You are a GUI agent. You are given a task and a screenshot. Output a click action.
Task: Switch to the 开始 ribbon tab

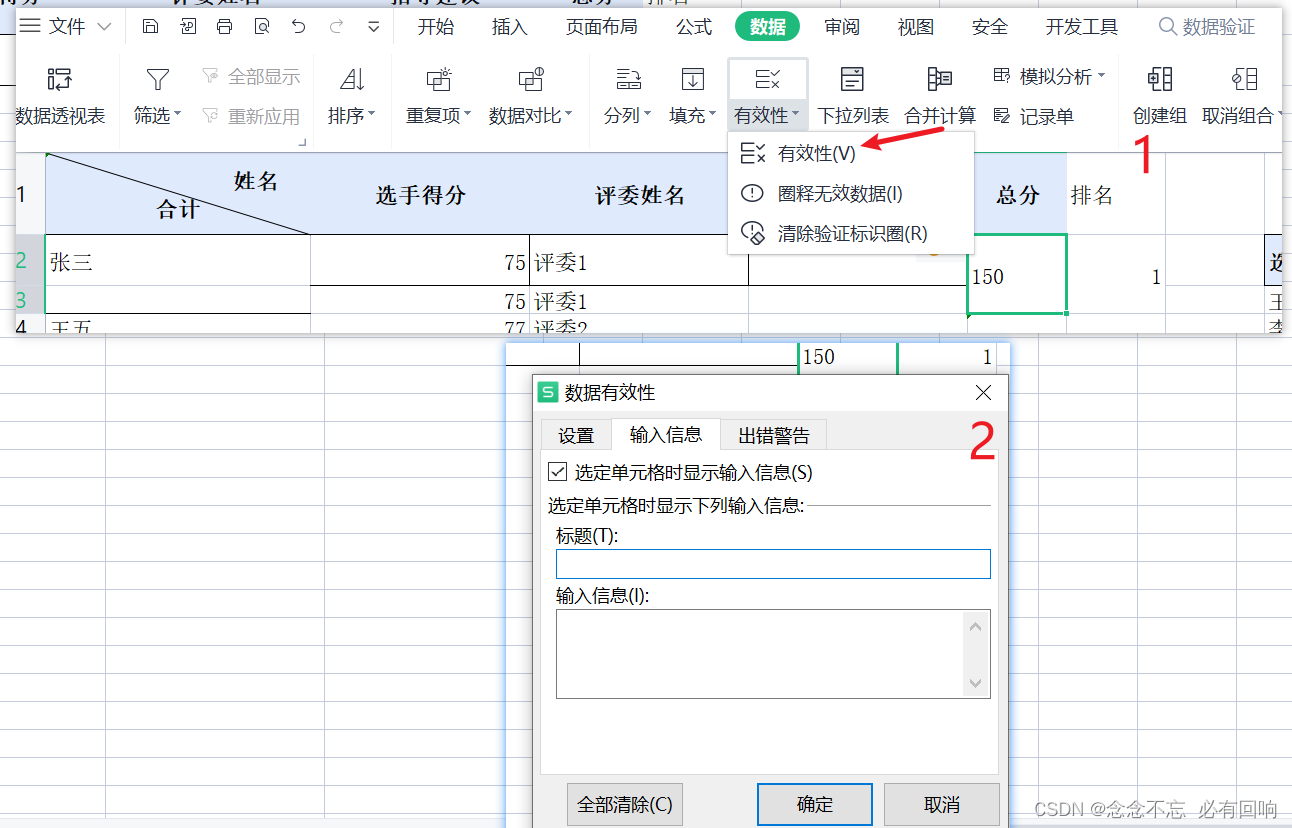[435, 27]
